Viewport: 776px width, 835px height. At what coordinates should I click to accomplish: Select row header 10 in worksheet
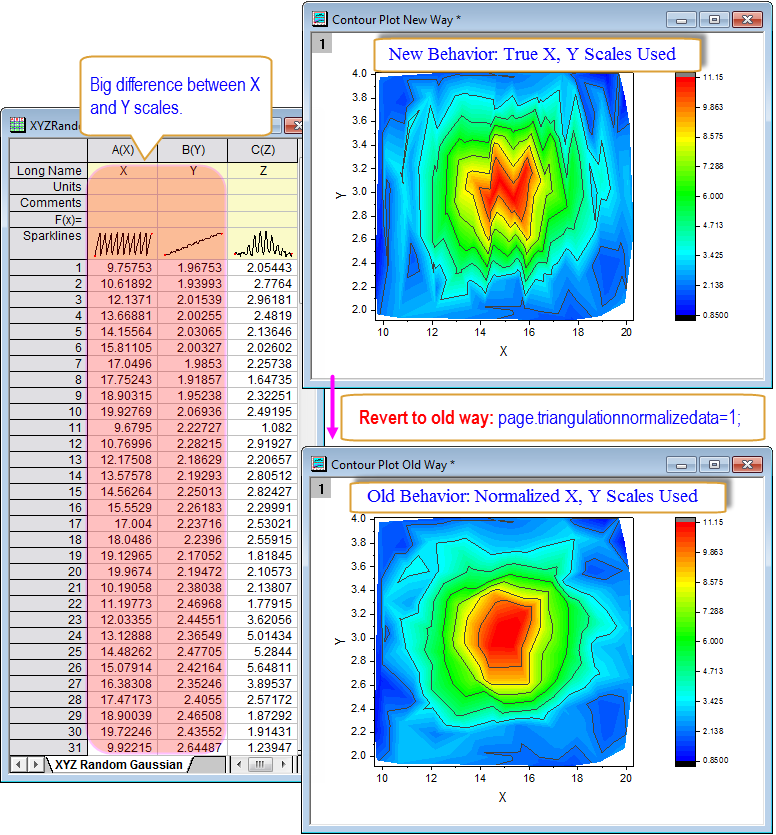(48, 412)
